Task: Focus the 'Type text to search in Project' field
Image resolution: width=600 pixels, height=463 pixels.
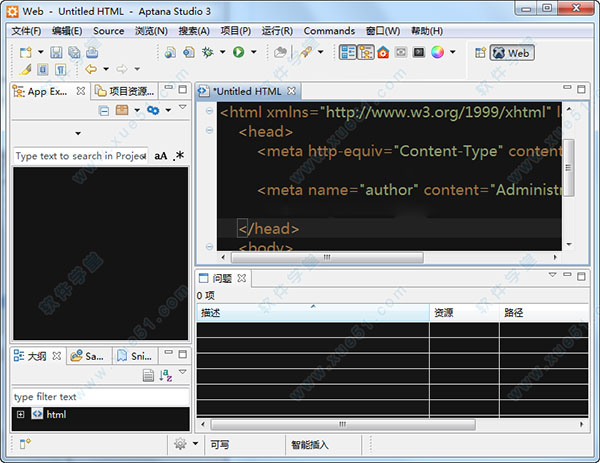Action: pyautogui.click(x=81, y=156)
